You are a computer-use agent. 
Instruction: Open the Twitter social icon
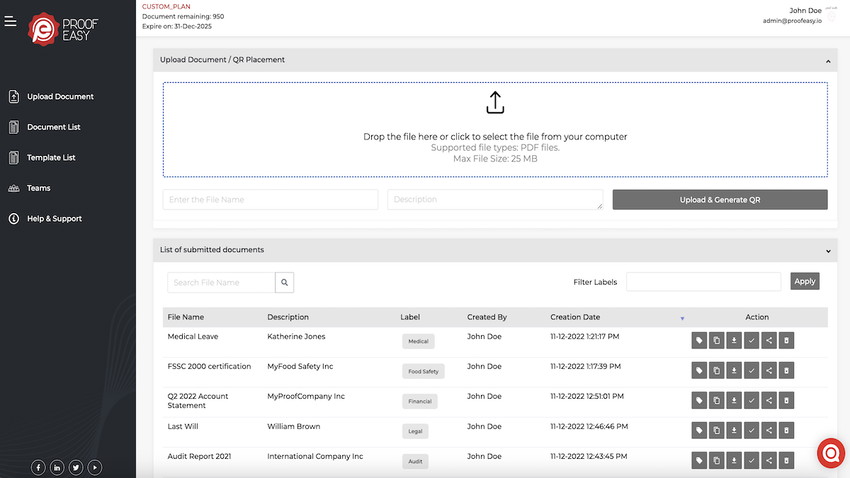tap(76, 467)
